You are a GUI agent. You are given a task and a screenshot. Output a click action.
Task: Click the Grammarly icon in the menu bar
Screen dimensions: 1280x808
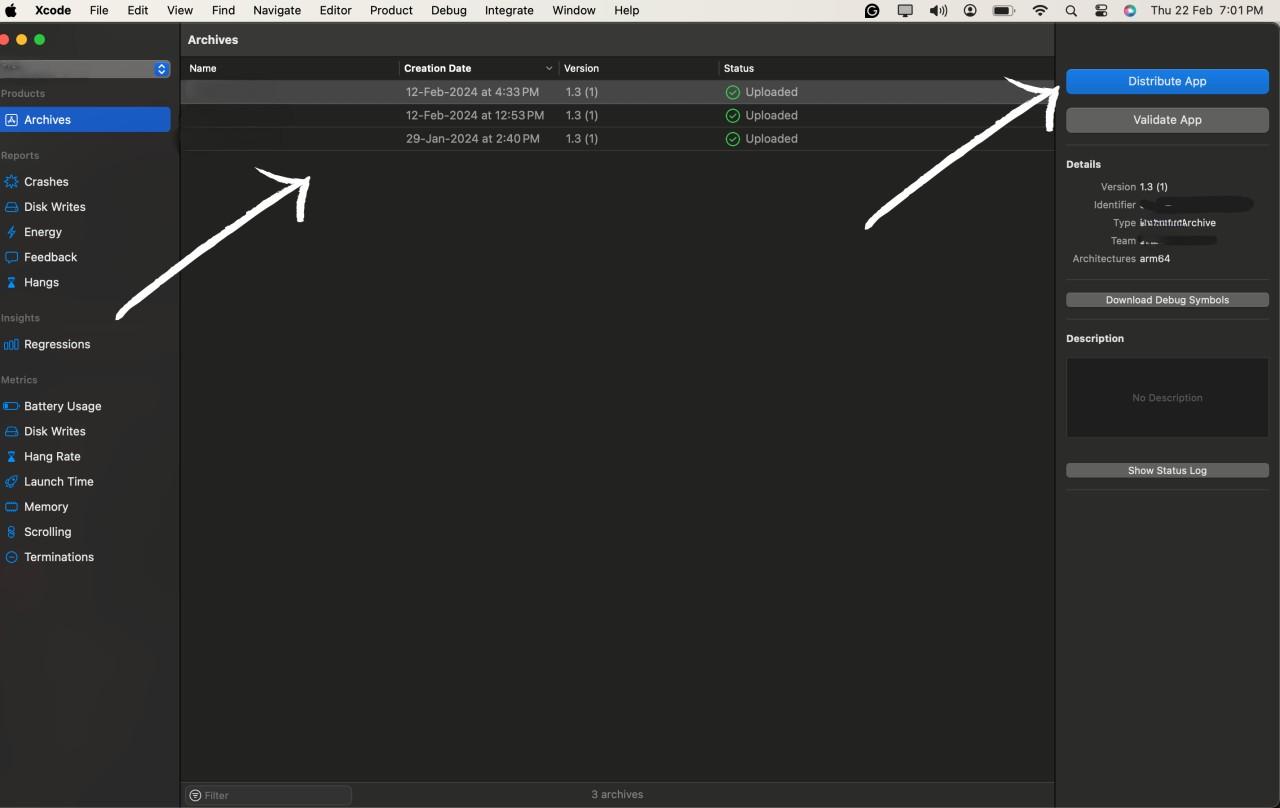coord(872,10)
